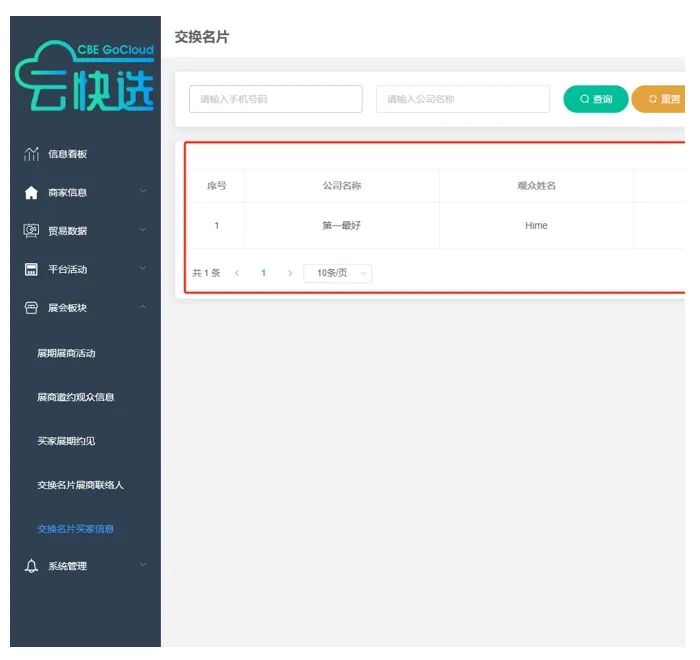Click the 展会板块 sidebar icon
The image size is (700, 660).
click(x=31, y=308)
